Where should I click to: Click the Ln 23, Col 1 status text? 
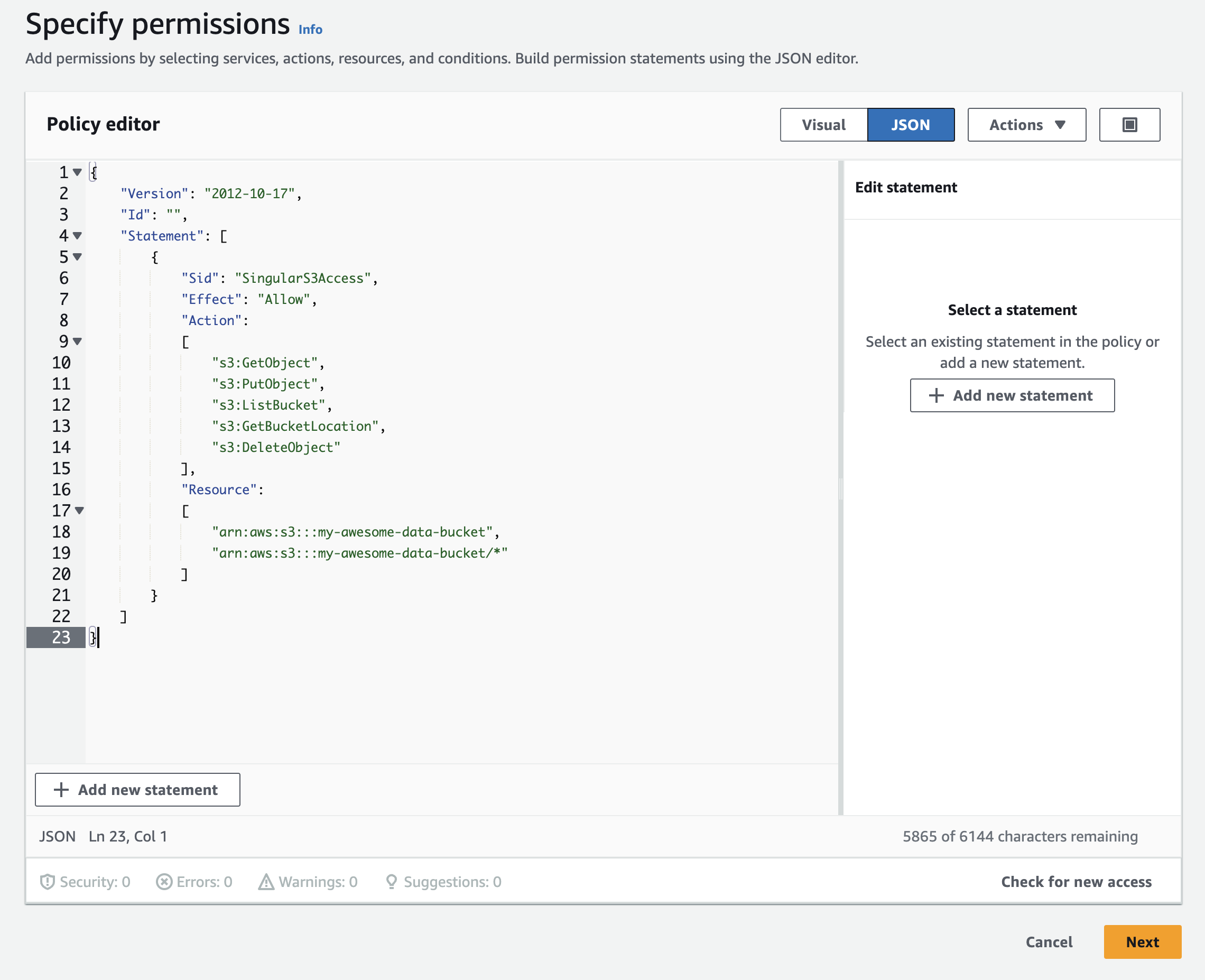pyautogui.click(x=128, y=836)
